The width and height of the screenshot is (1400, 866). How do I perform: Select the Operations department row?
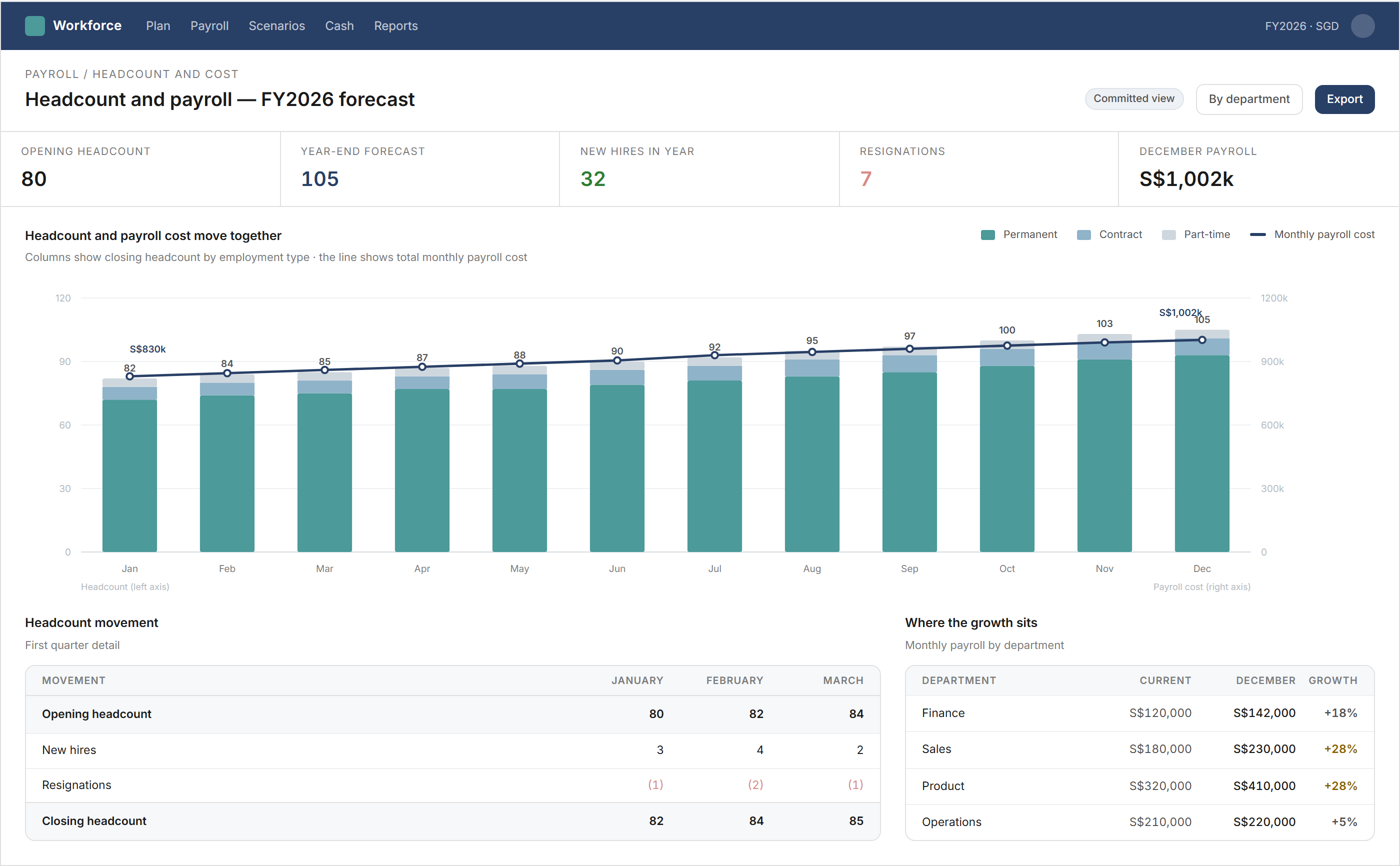point(1139,822)
